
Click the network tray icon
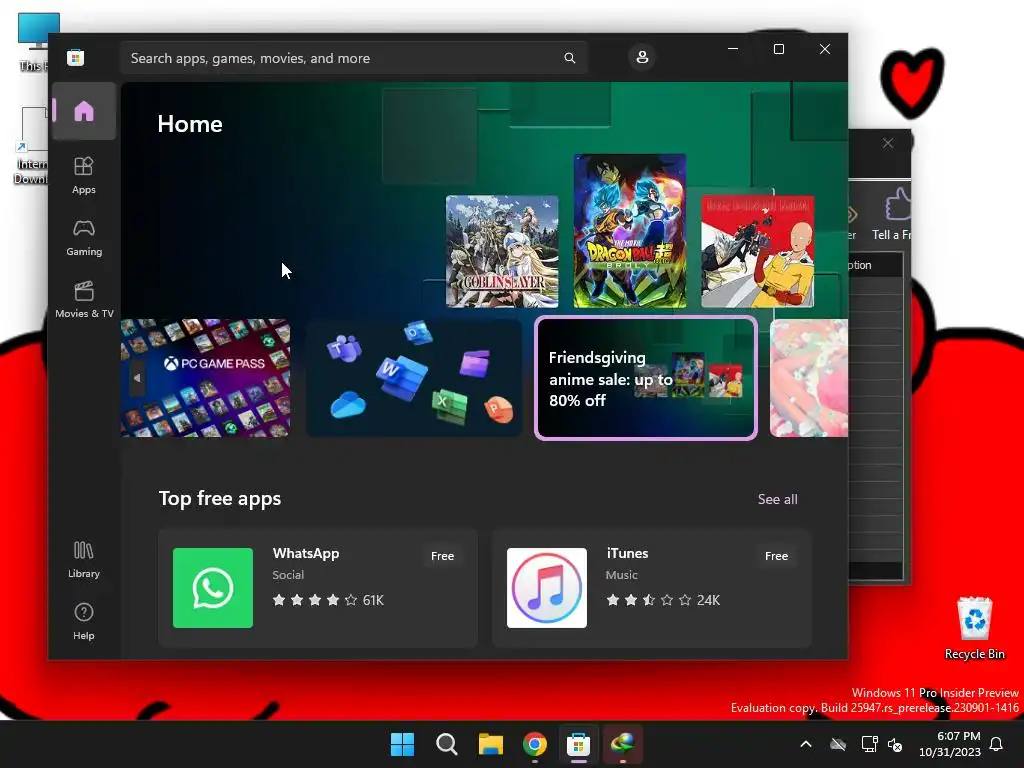(869, 744)
